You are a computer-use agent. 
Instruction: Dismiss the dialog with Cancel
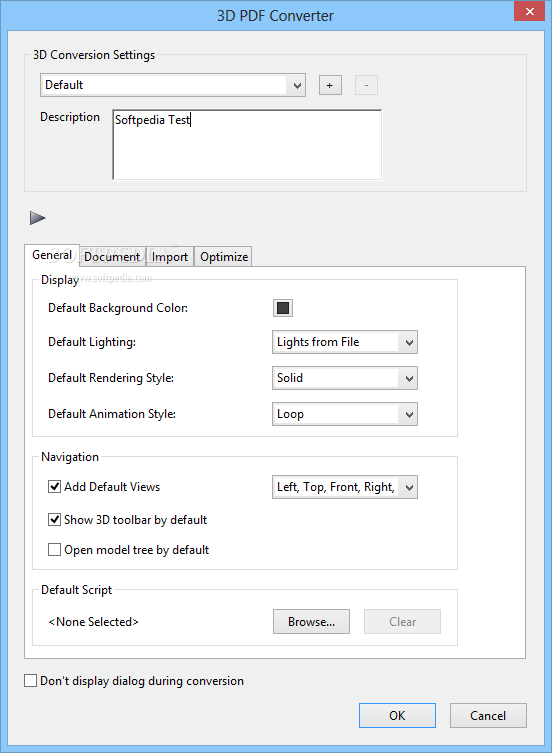click(488, 716)
